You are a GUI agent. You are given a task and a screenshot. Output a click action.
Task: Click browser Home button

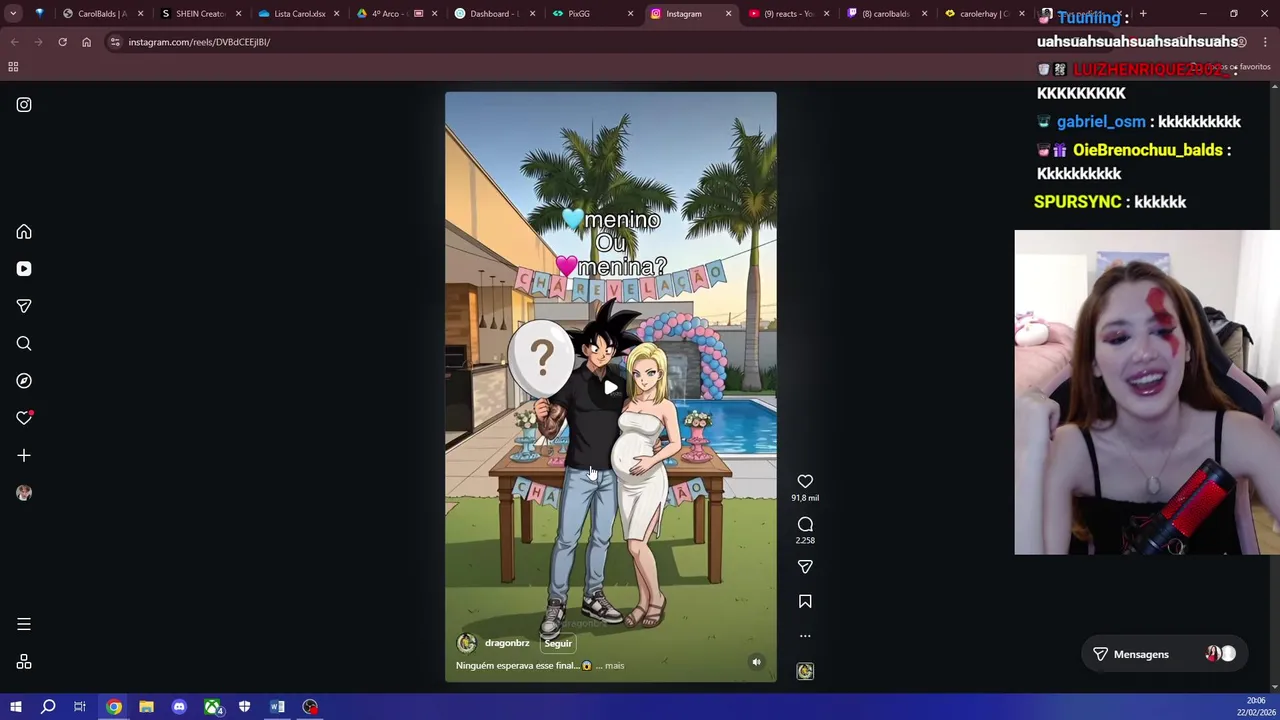(86, 42)
